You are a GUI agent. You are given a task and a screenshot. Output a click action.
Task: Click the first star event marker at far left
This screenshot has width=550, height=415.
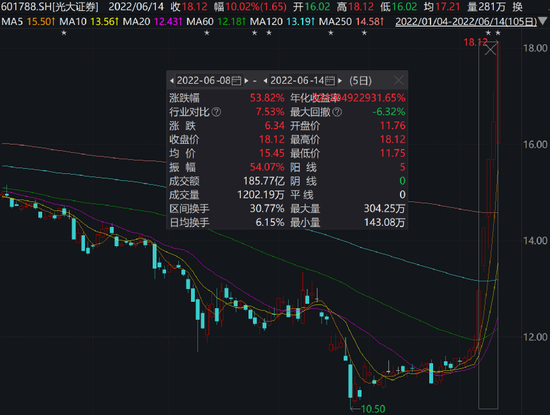[64, 33]
